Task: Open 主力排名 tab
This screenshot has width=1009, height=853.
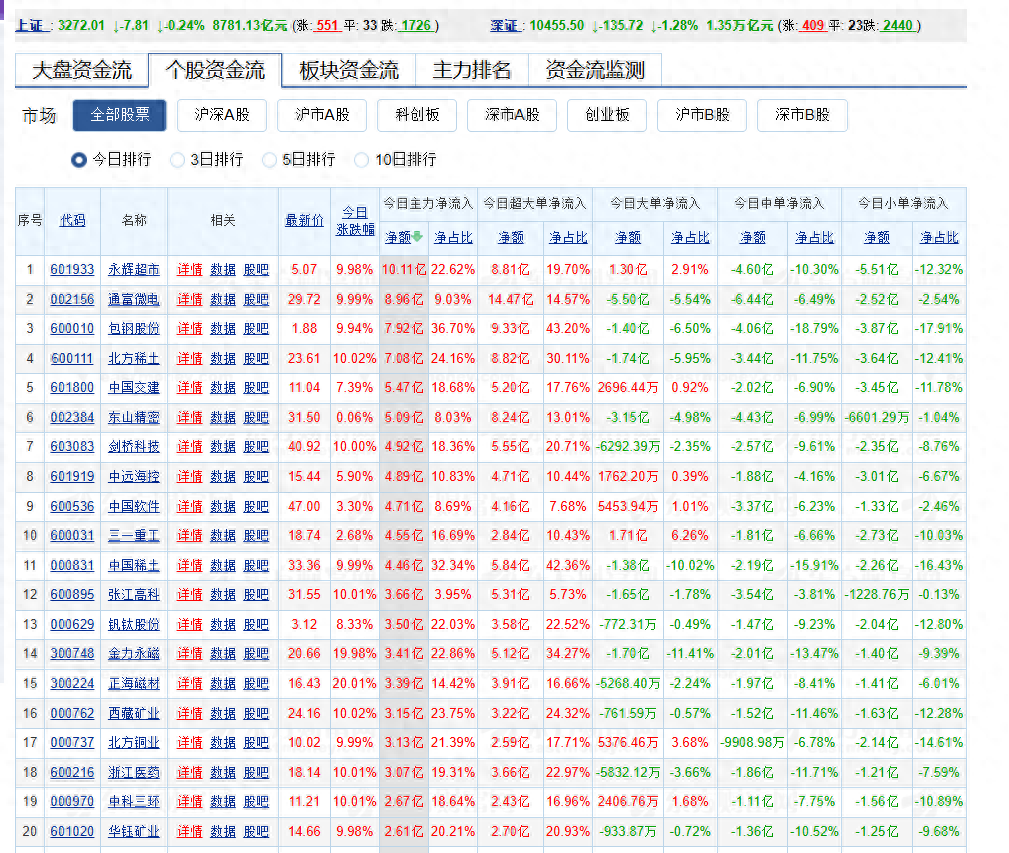Action: tap(472, 70)
